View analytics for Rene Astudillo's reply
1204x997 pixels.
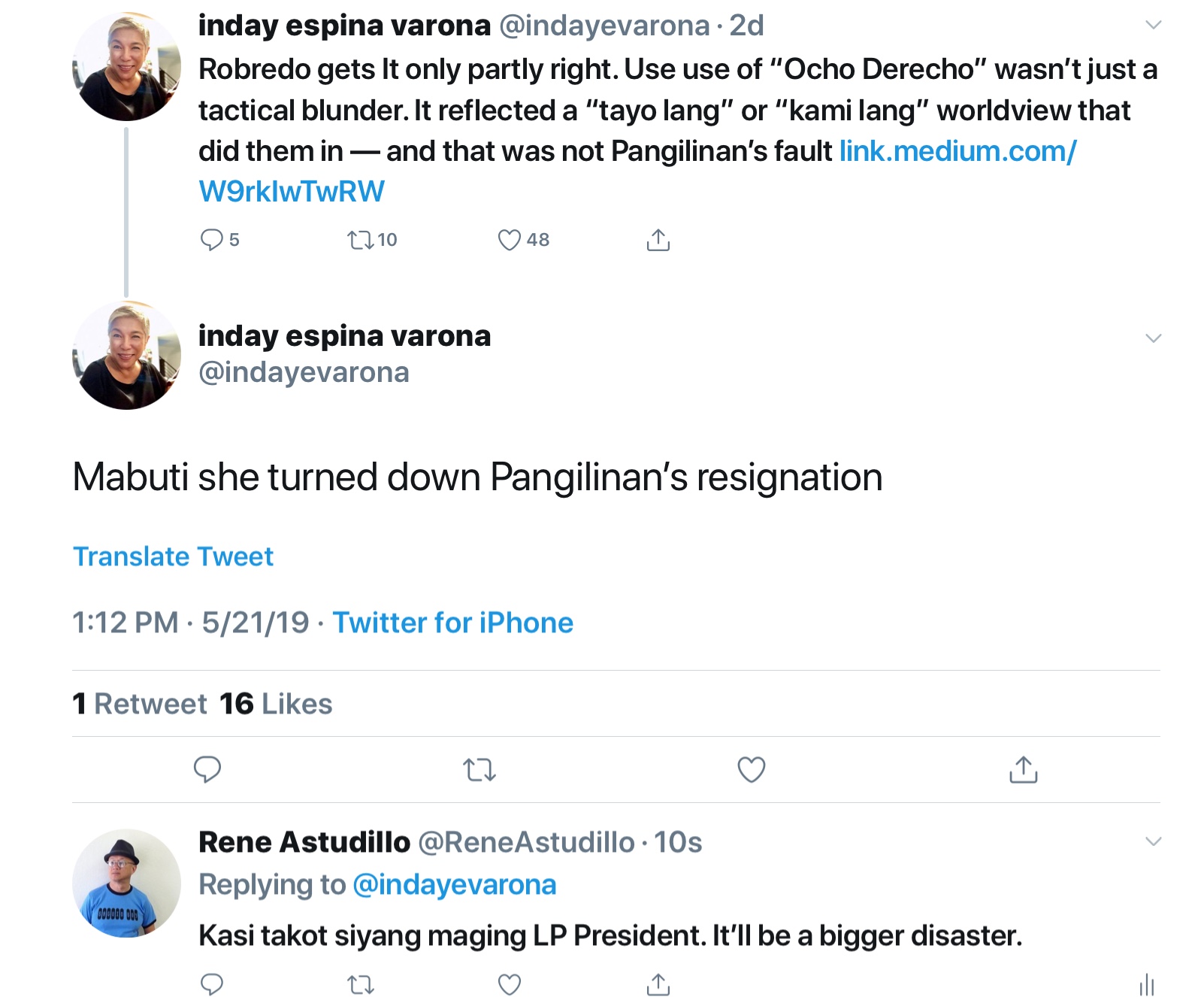pyautogui.click(x=1146, y=983)
